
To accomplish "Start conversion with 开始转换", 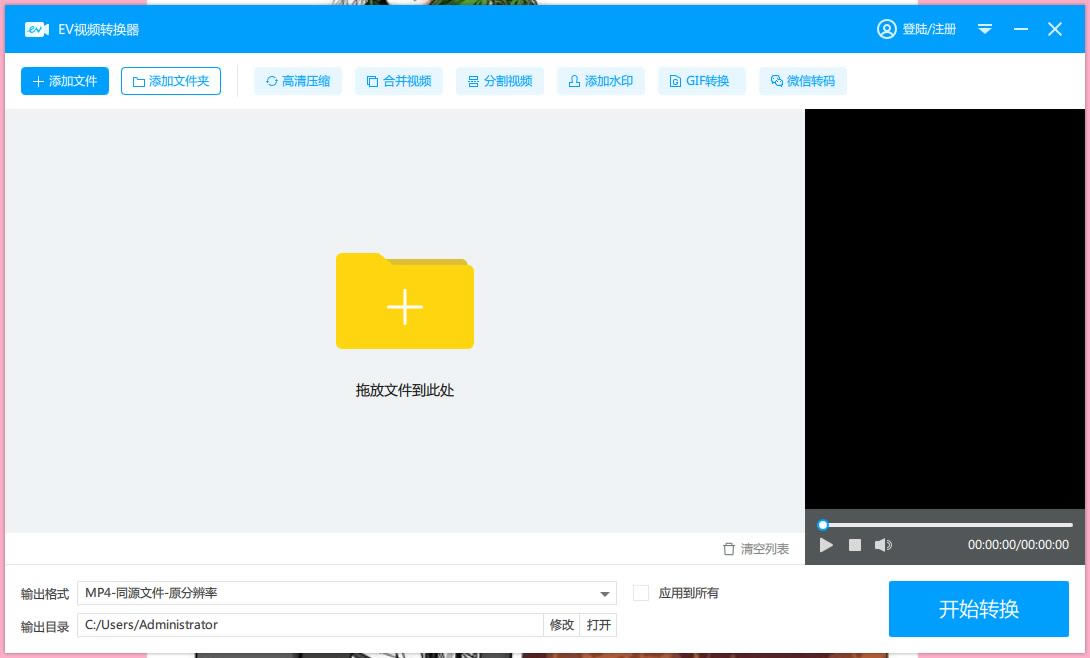I will (x=978, y=608).
